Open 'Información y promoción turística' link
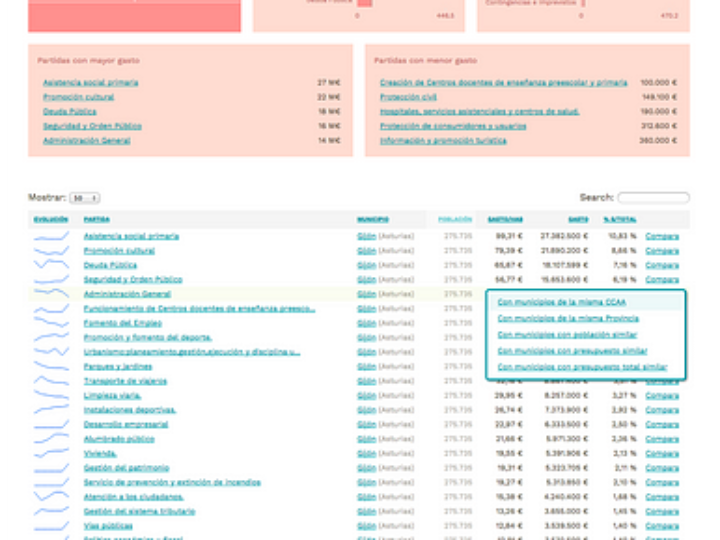 [443, 141]
